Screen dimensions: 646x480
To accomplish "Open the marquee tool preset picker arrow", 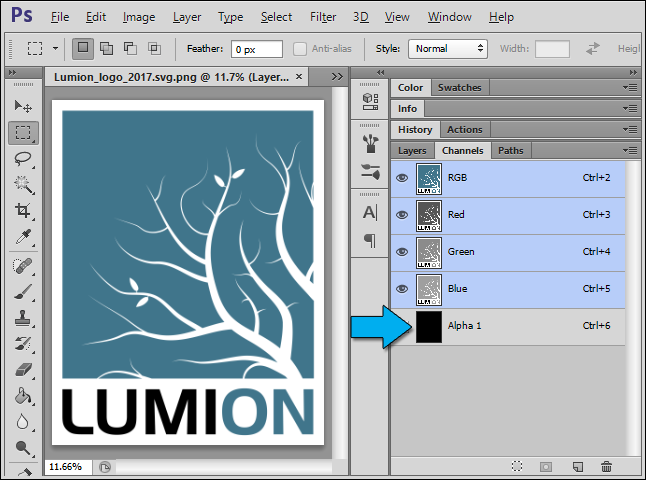I will pyautogui.click(x=55, y=48).
